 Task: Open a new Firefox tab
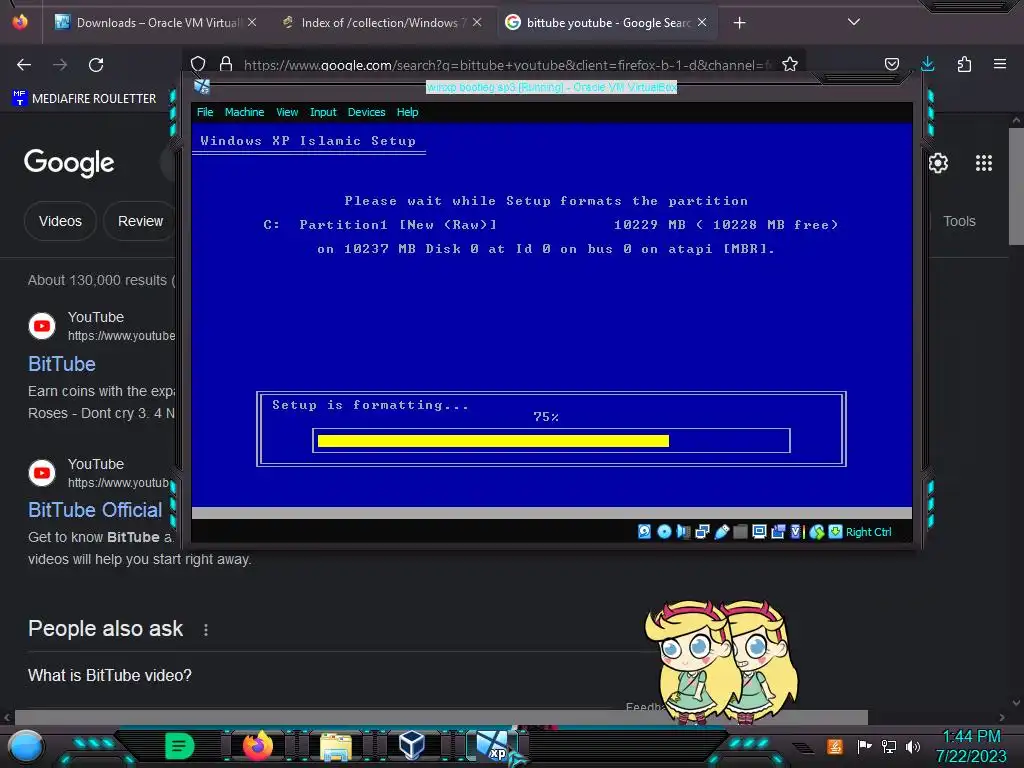tap(739, 23)
